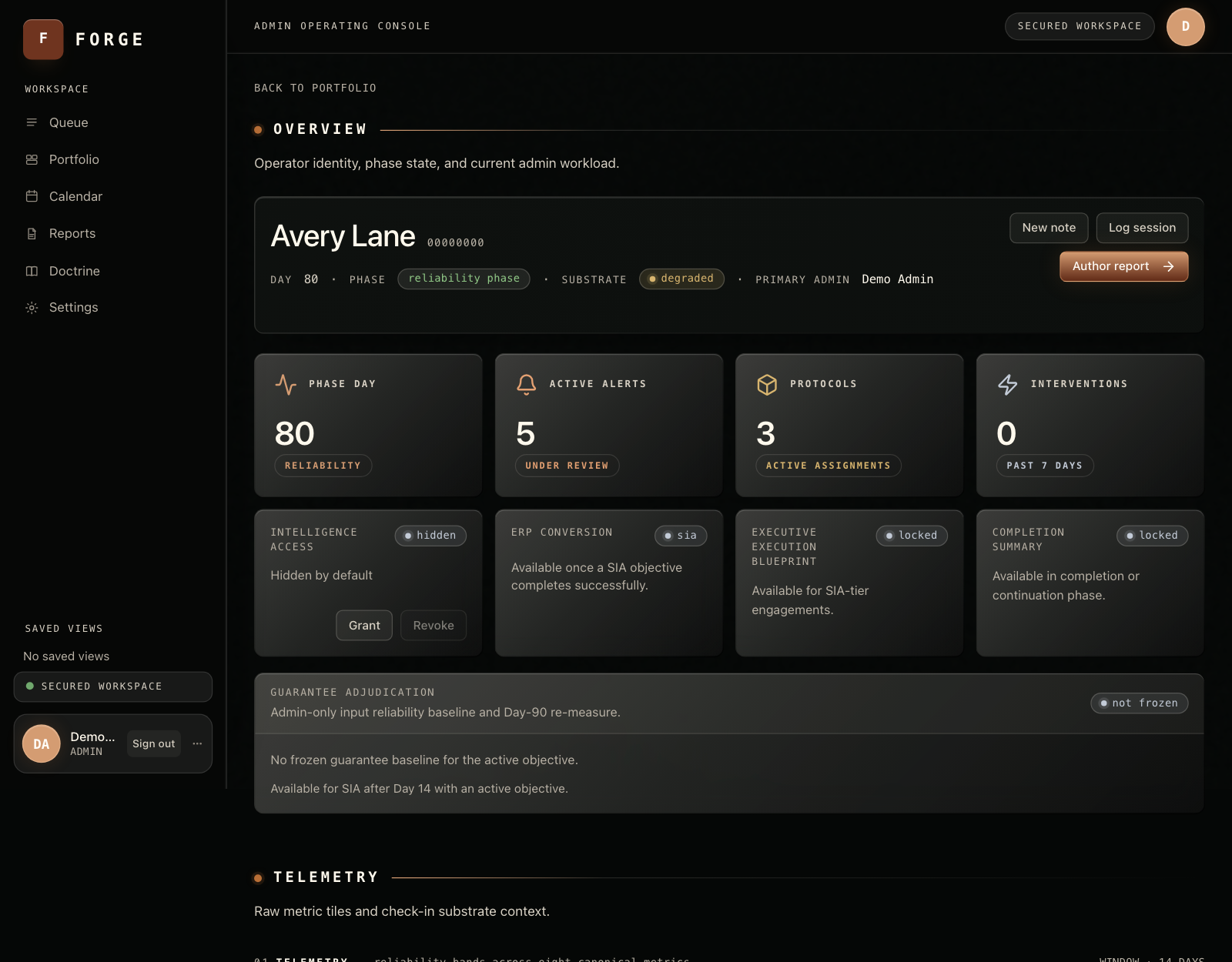Click the Secured Workspace header badge

[x=1080, y=26]
